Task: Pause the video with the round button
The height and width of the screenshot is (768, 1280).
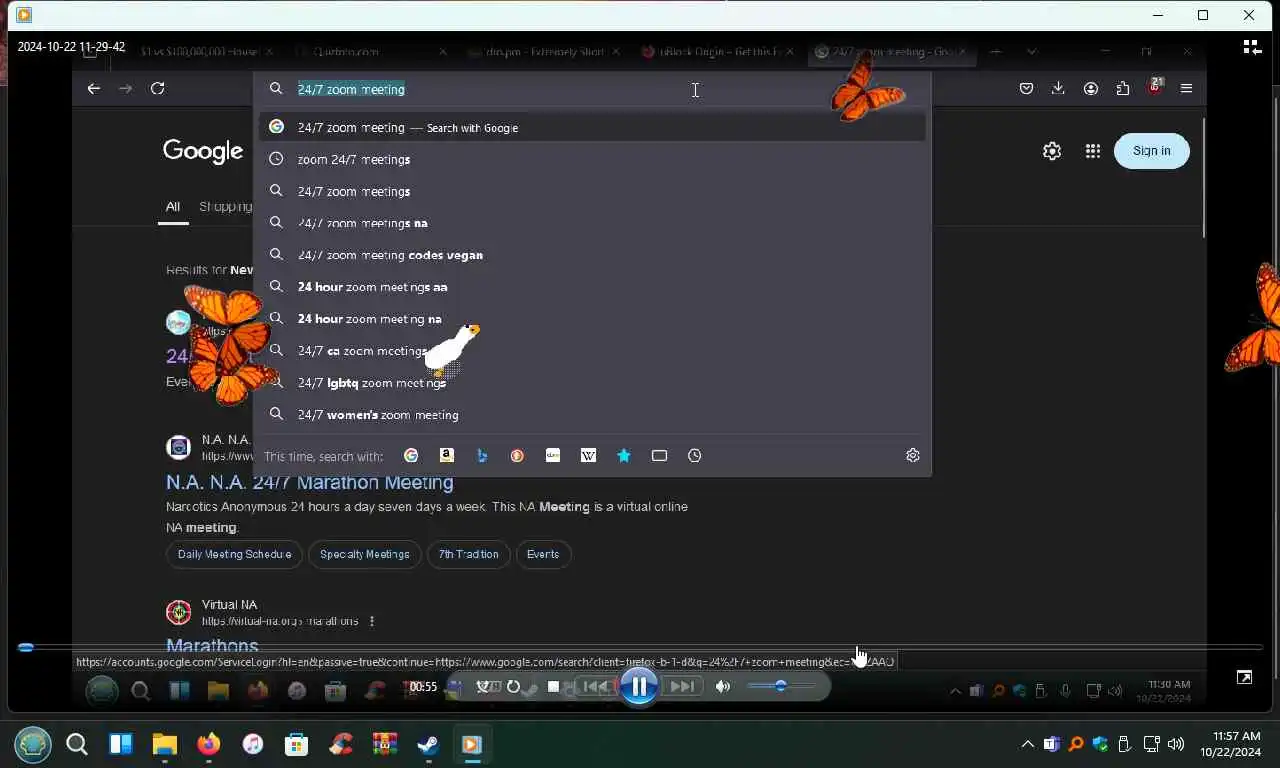Action: 639,686
